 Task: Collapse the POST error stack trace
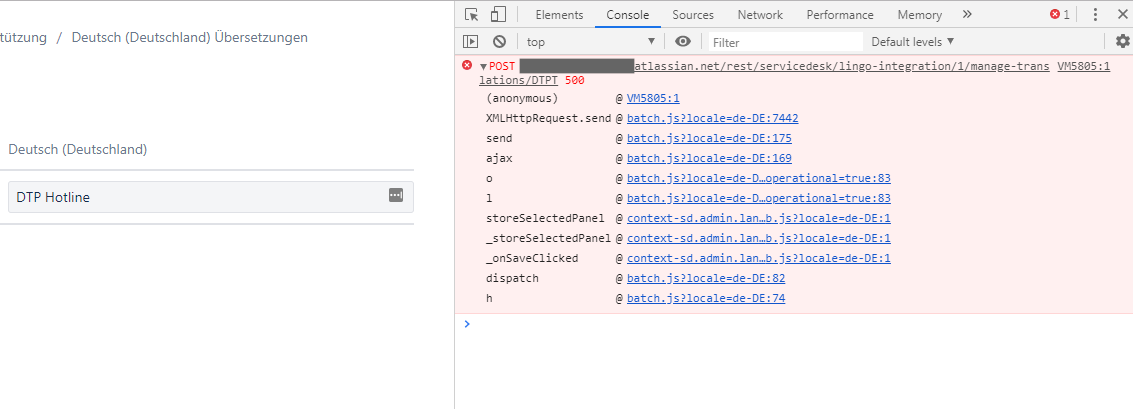point(483,66)
